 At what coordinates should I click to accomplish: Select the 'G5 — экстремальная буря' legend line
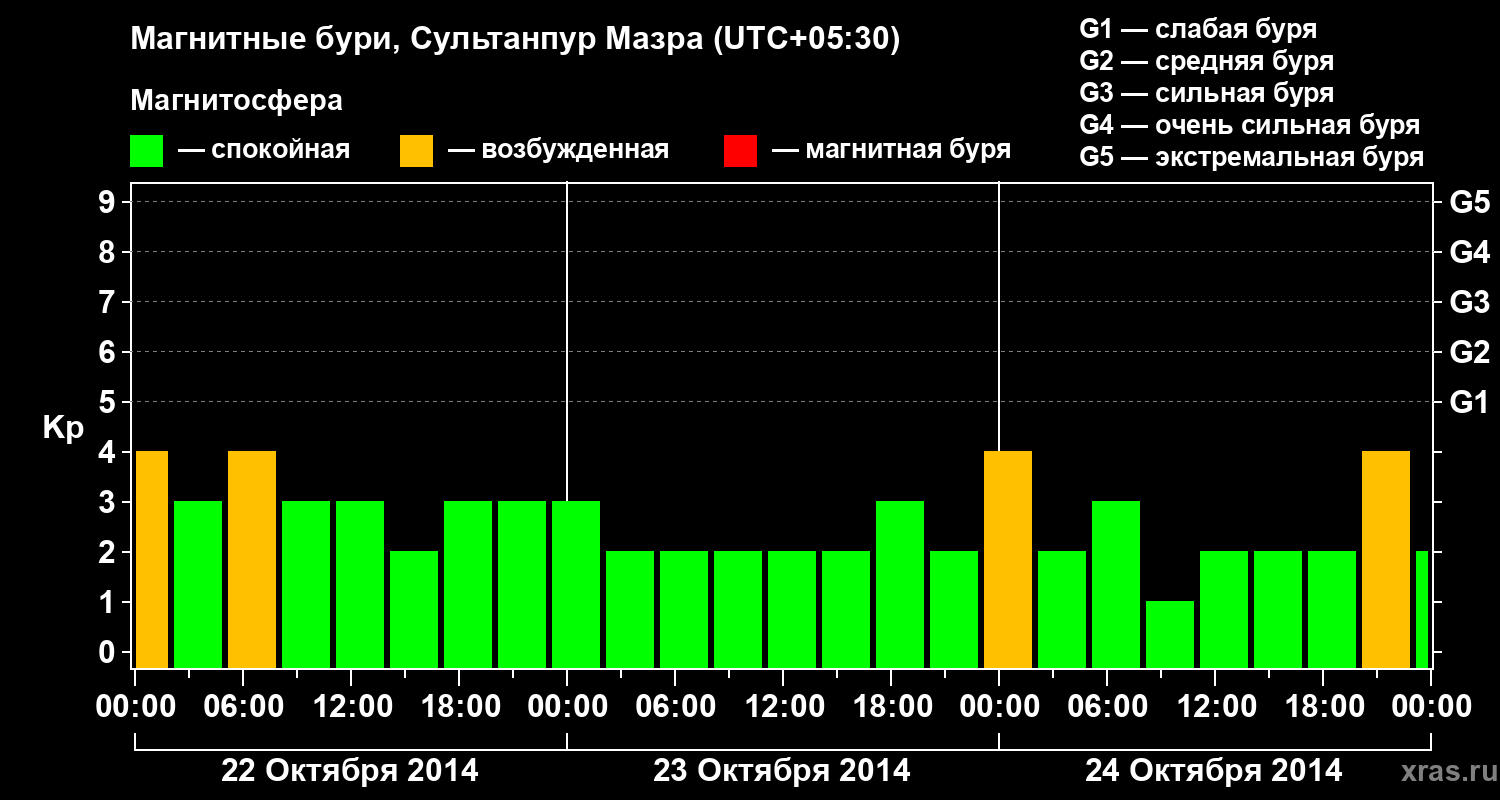[x=1252, y=158]
